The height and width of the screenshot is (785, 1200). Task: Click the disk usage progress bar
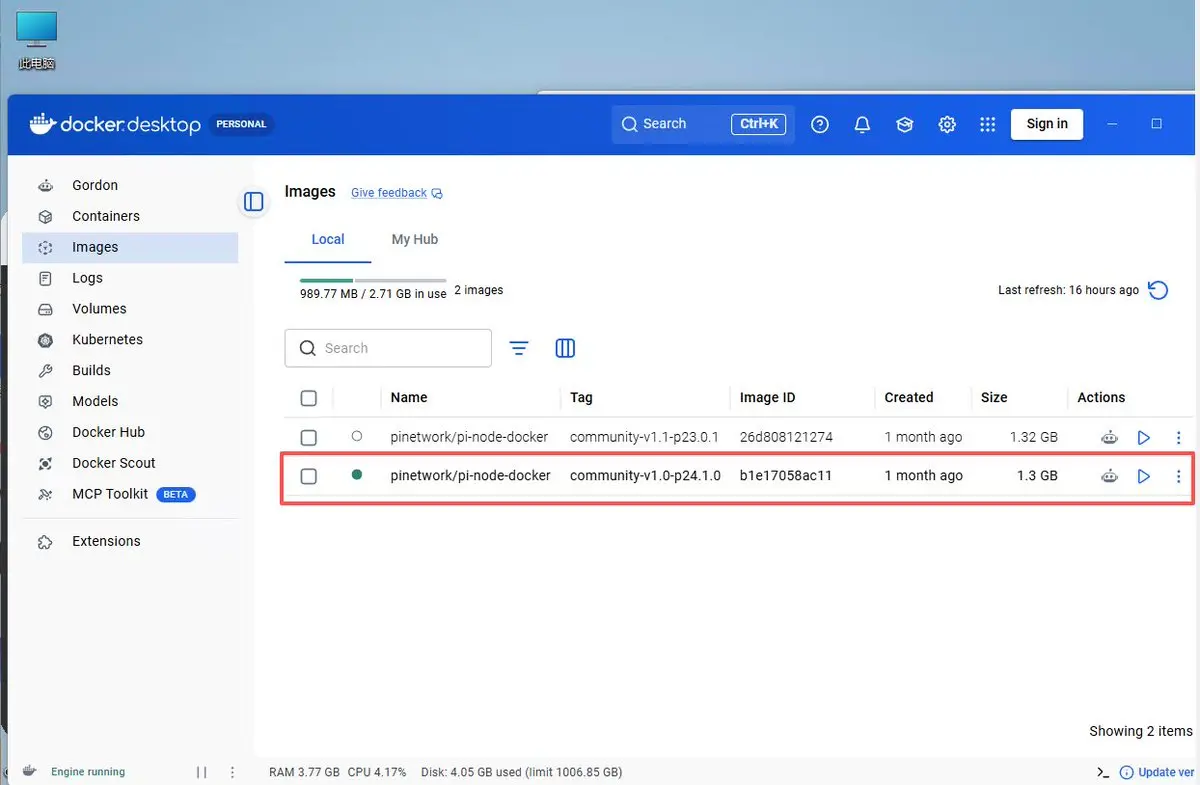pyautogui.click(x=373, y=280)
